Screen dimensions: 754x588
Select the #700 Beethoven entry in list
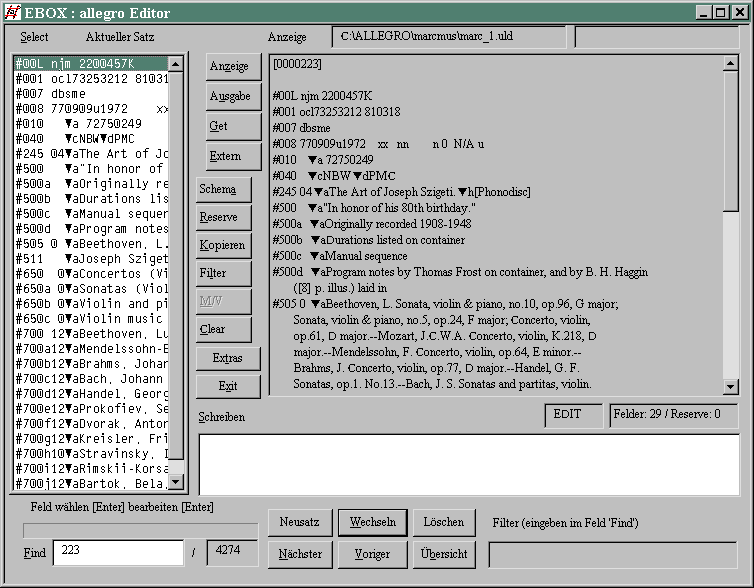(x=90, y=333)
